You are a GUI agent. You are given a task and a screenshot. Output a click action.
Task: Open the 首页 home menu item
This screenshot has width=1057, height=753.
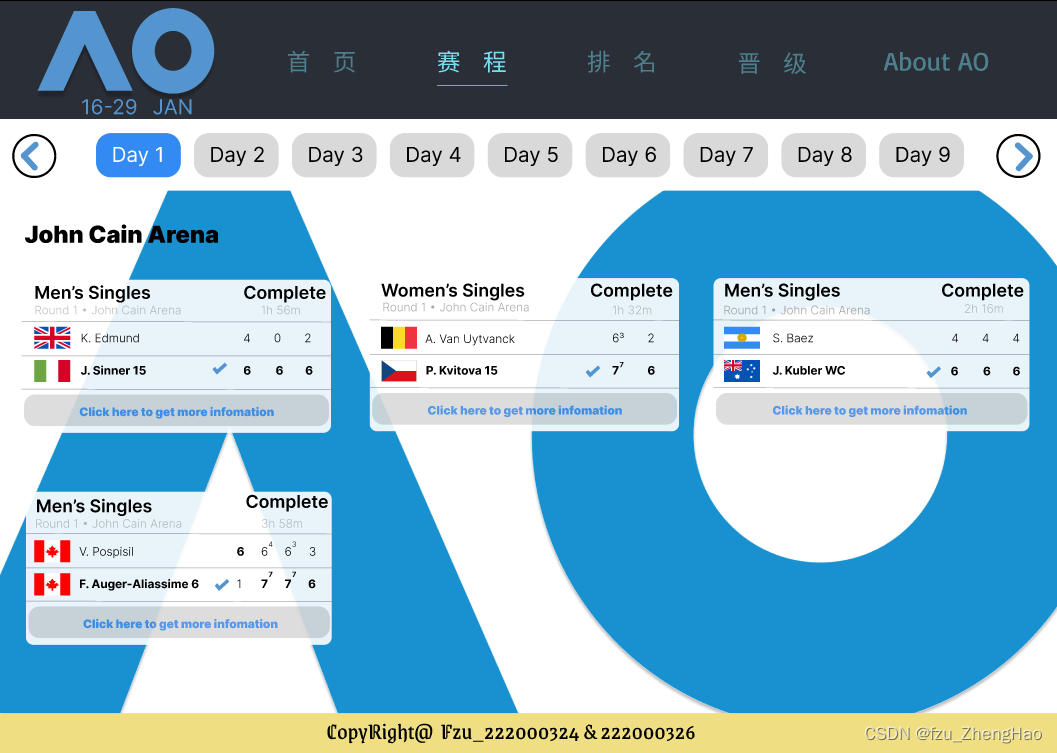coord(322,62)
